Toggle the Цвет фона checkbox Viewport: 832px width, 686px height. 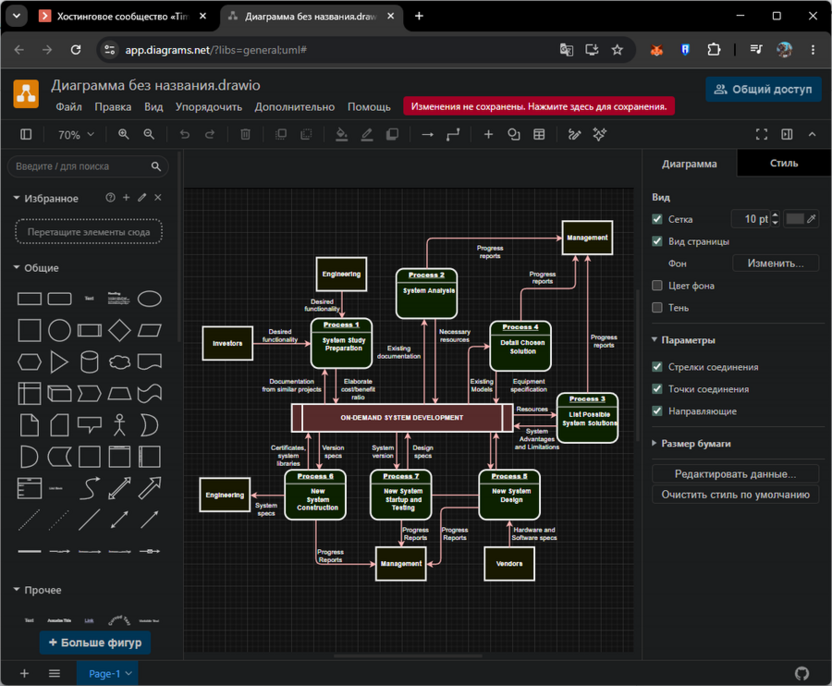point(657,285)
